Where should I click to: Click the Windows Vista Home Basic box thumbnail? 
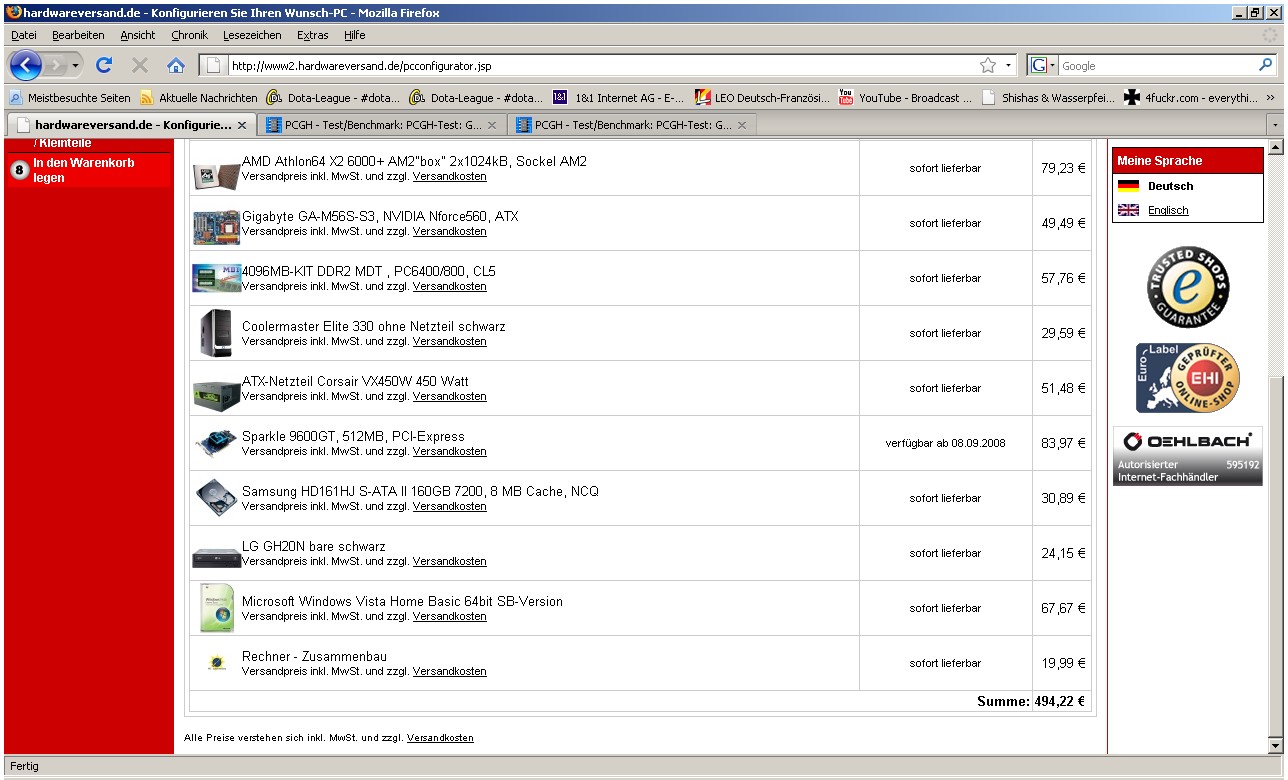(x=216, y=607)
